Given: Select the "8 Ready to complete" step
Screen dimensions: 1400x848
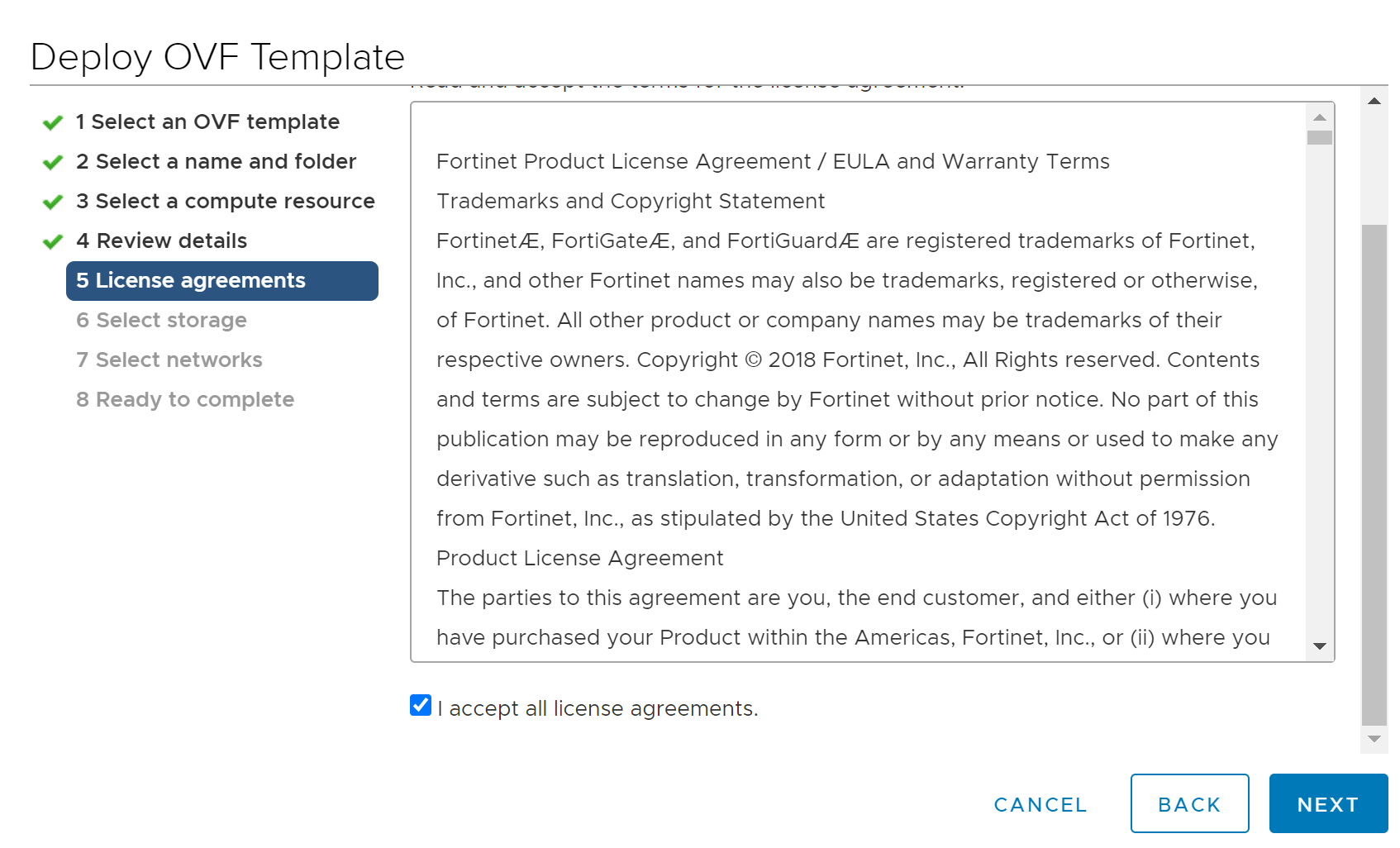Looking at the screenshot, I should (185, 398).
